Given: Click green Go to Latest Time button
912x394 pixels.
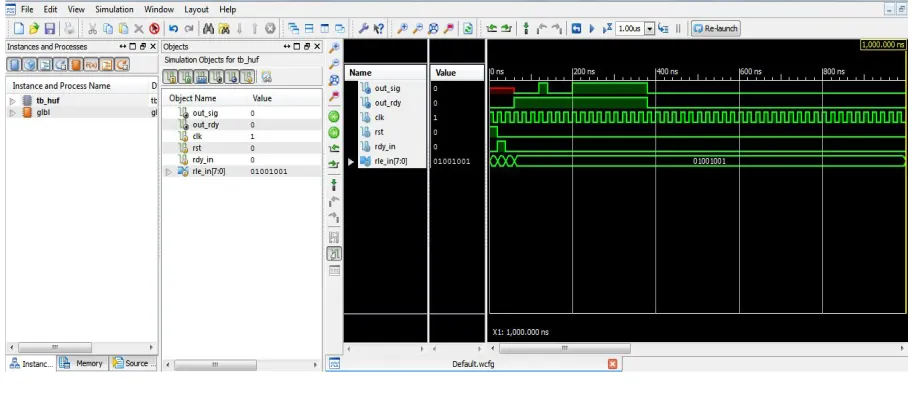Looking at the screenshot, I should tap(334, 133).
